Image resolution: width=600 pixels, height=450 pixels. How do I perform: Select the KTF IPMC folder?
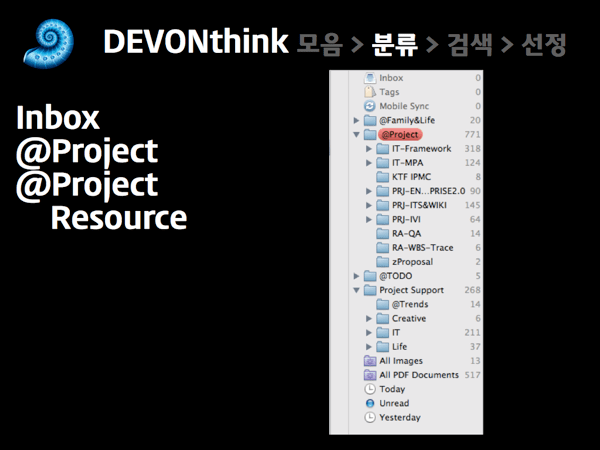(410, 176)
